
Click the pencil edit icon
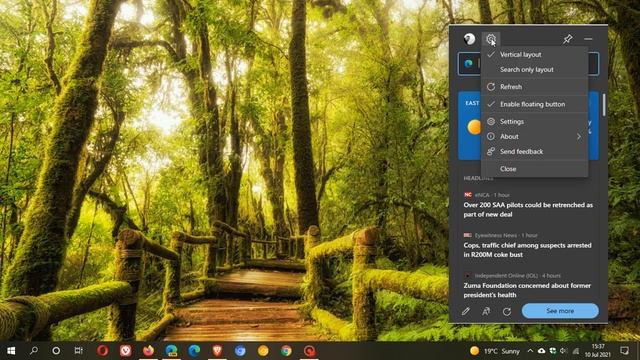pos(466,311)
